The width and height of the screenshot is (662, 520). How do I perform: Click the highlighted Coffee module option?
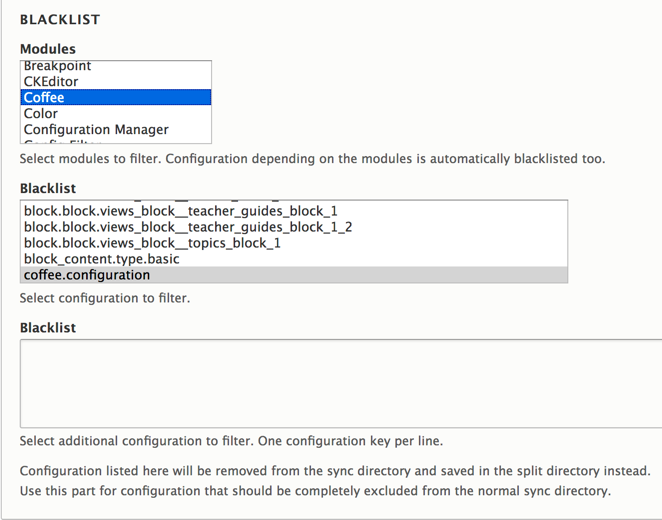[44, 98]
